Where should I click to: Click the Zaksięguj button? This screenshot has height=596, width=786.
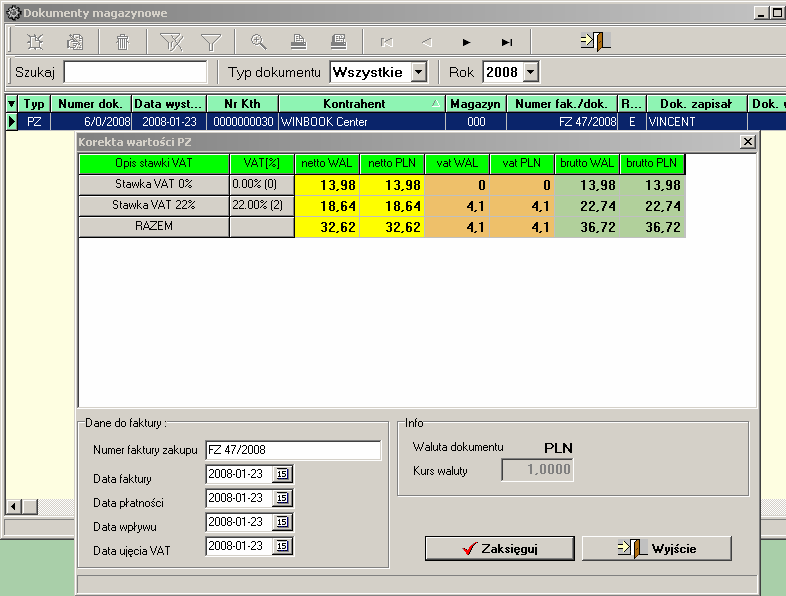[500, 548]
